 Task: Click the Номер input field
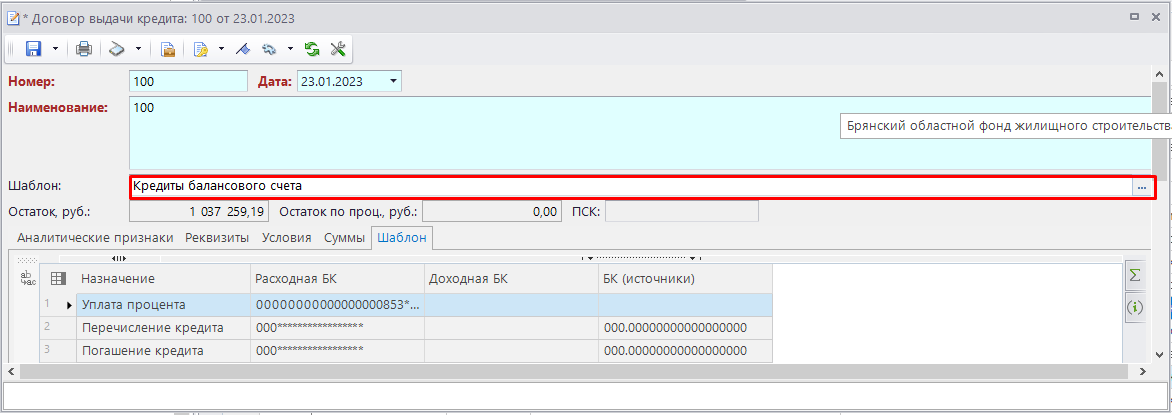pos(187,81)
